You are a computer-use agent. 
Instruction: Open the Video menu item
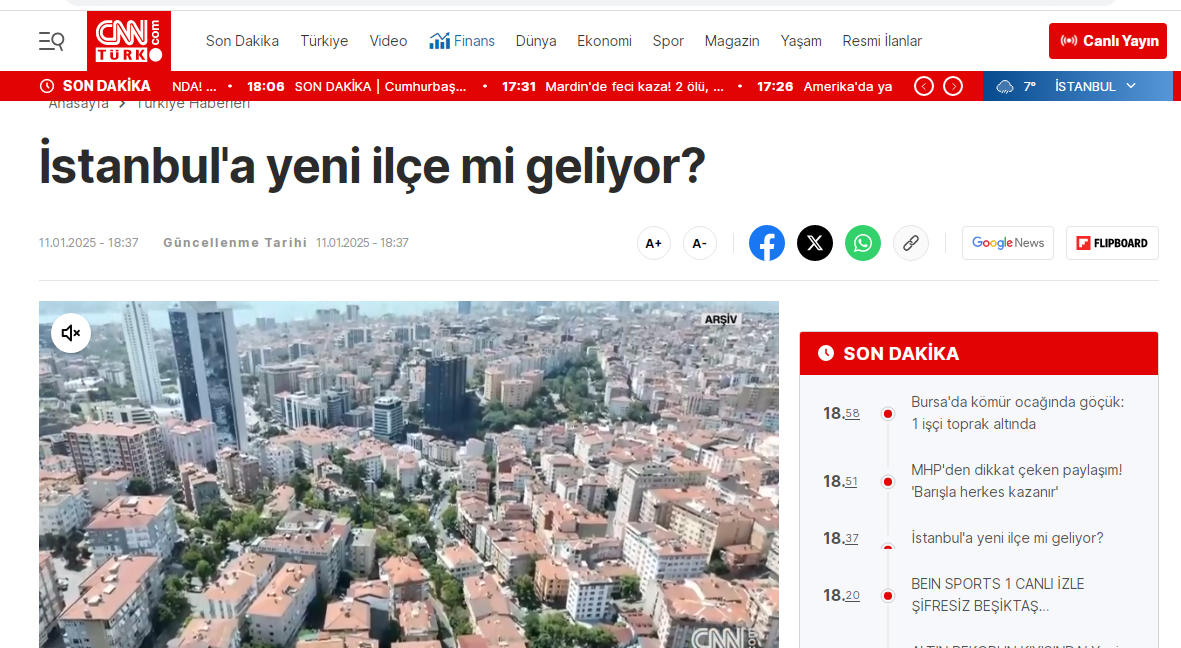(388, 41)
